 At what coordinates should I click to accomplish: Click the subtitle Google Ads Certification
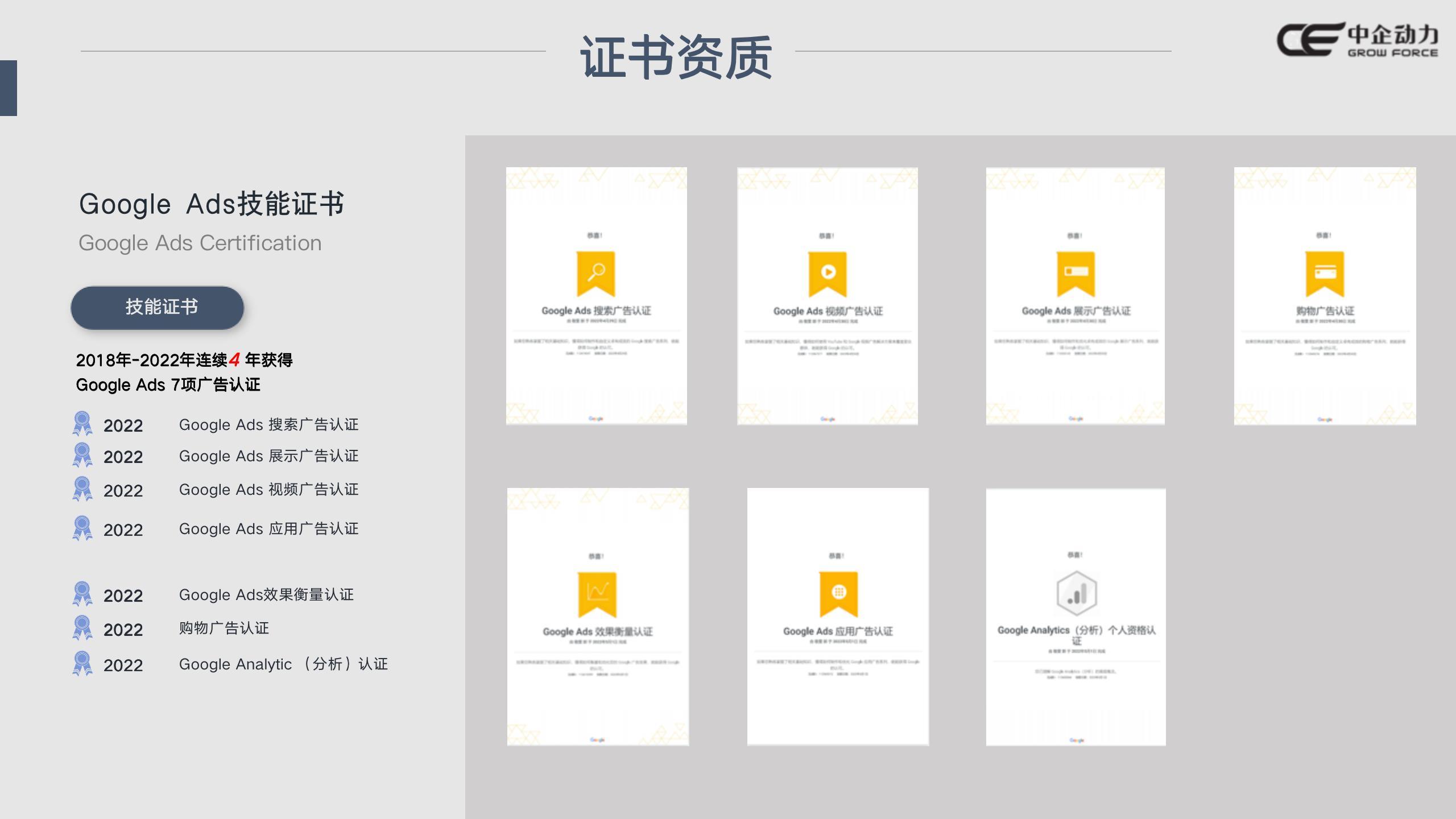[200, 243]
